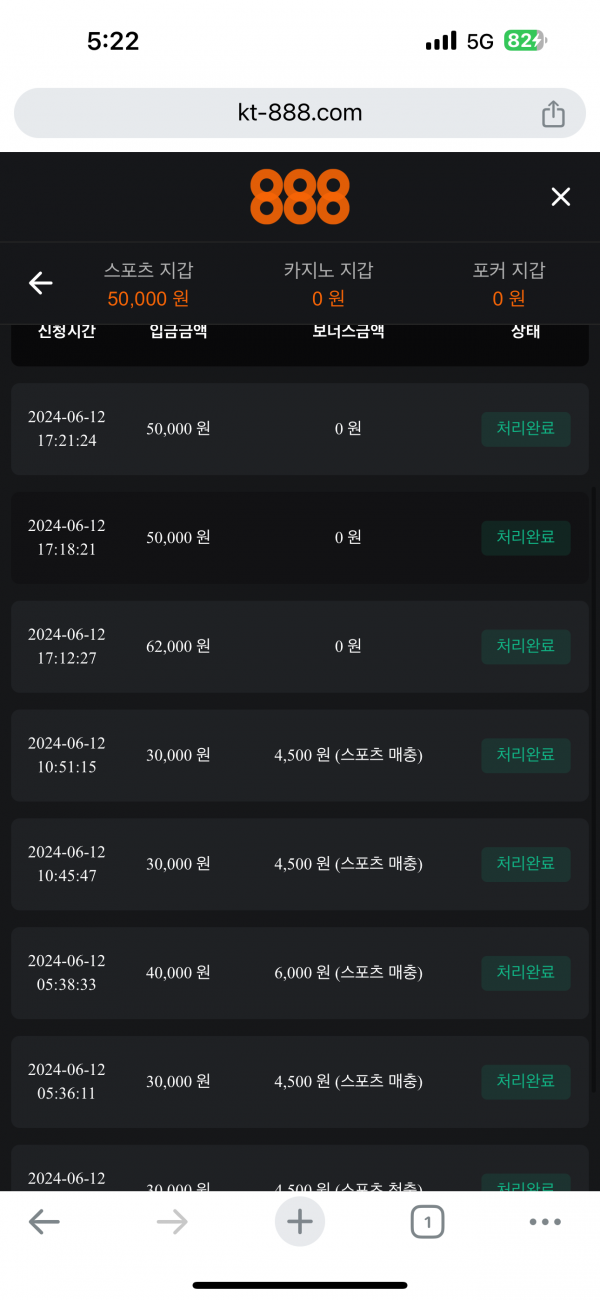Tap browser back navigation arrow

tap(44, 1221)
